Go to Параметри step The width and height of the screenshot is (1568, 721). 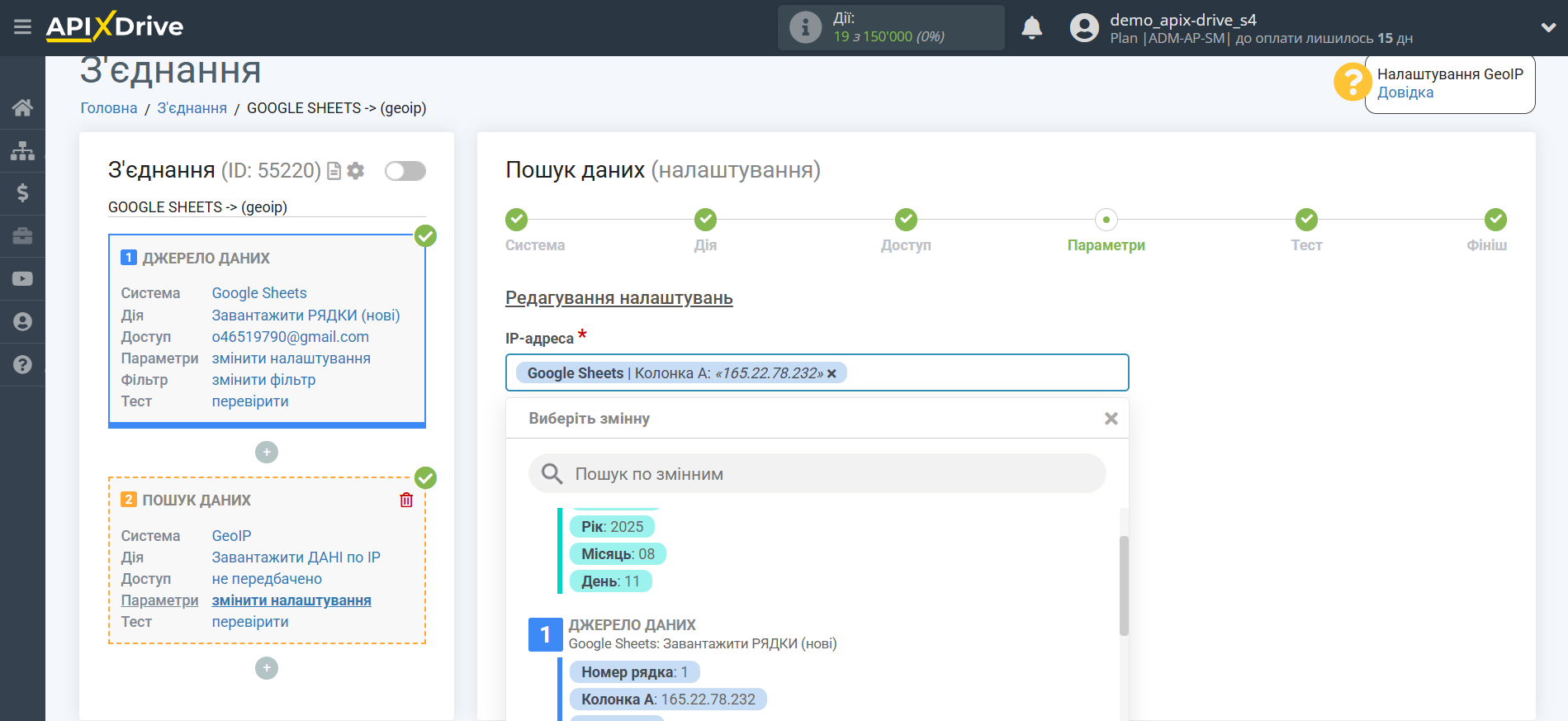click(x=1106, y=220)
